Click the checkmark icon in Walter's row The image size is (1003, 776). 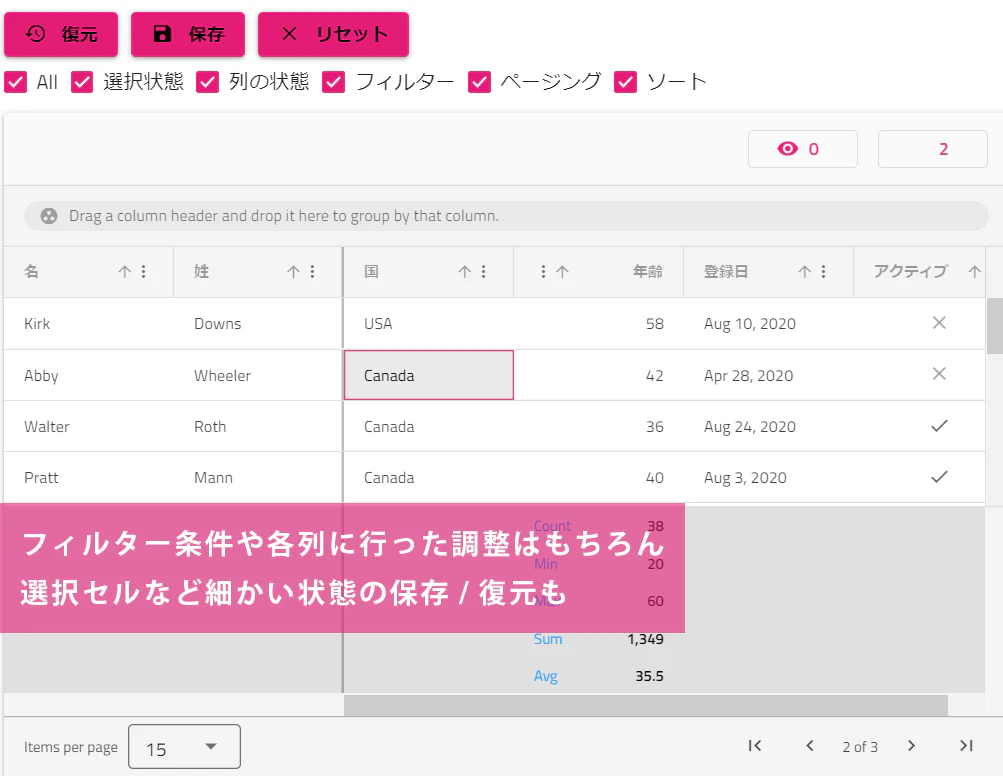coord(939,426)
